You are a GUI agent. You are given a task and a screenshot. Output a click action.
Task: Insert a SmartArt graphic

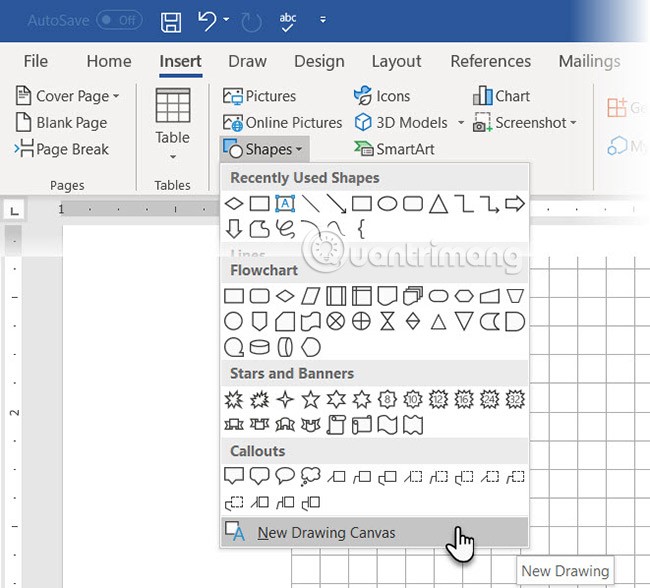pyautogui.click(x=394, y=149)
